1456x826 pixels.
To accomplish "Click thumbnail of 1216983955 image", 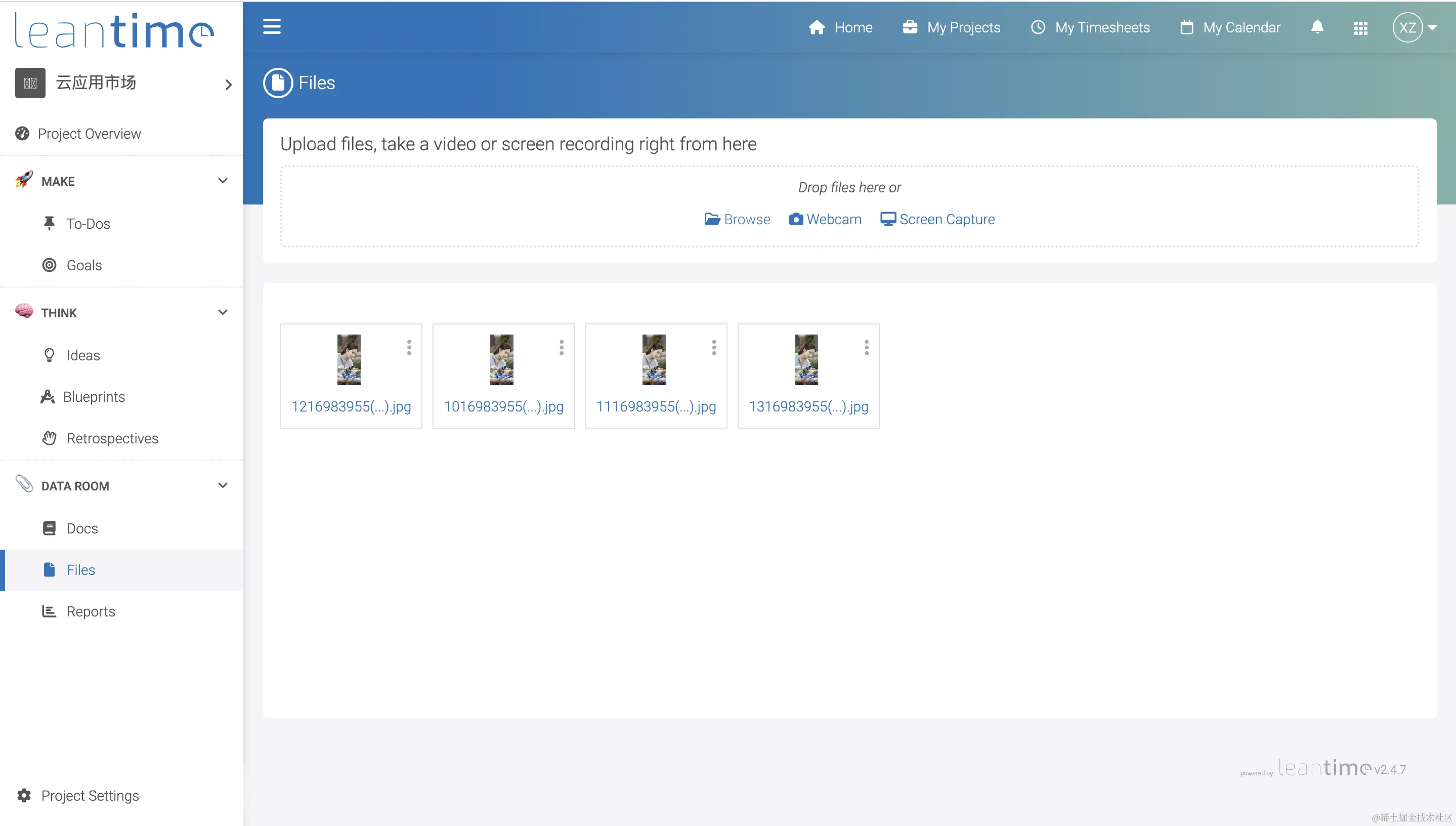I will click(x=349, y=360).
